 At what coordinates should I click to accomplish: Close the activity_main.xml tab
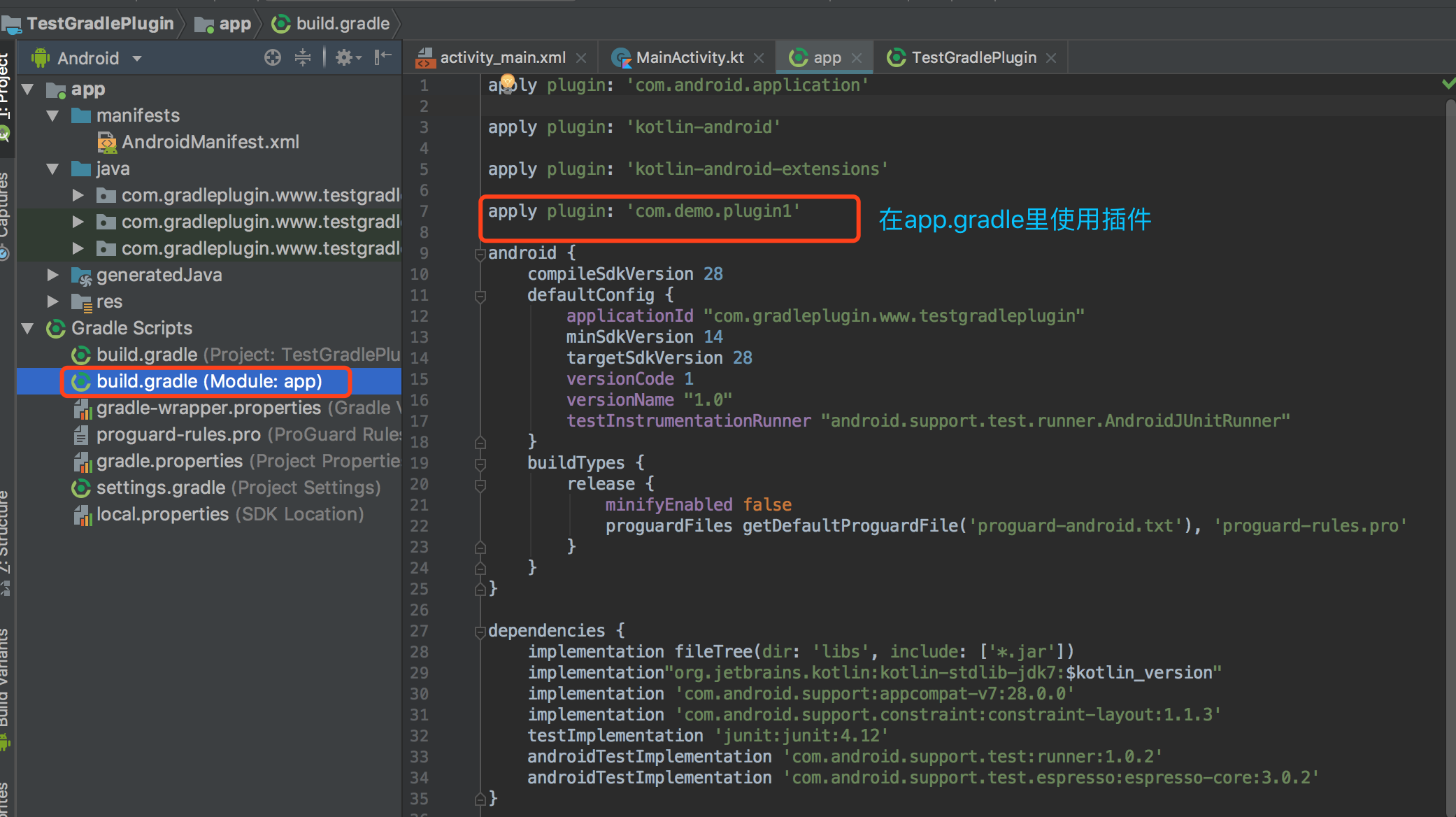coord(581,58)
